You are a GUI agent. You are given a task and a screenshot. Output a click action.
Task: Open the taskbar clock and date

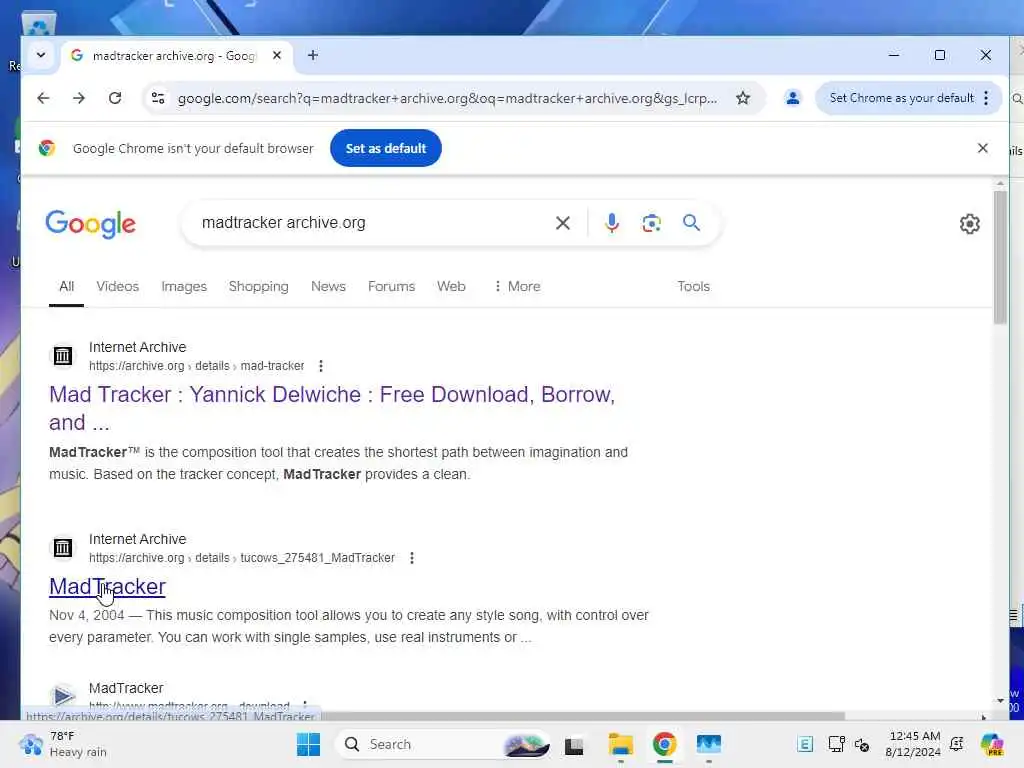[913, 744]
